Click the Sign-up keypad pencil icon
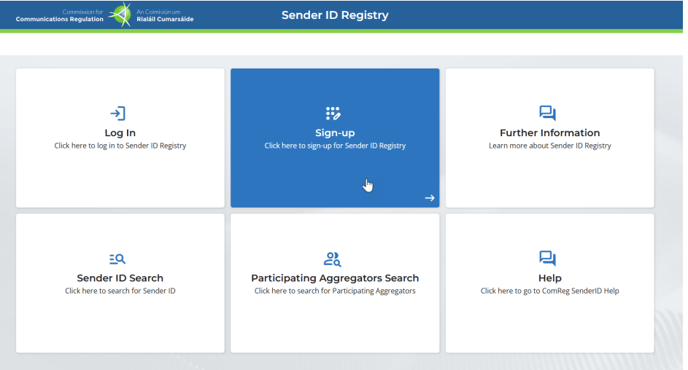 333,113
